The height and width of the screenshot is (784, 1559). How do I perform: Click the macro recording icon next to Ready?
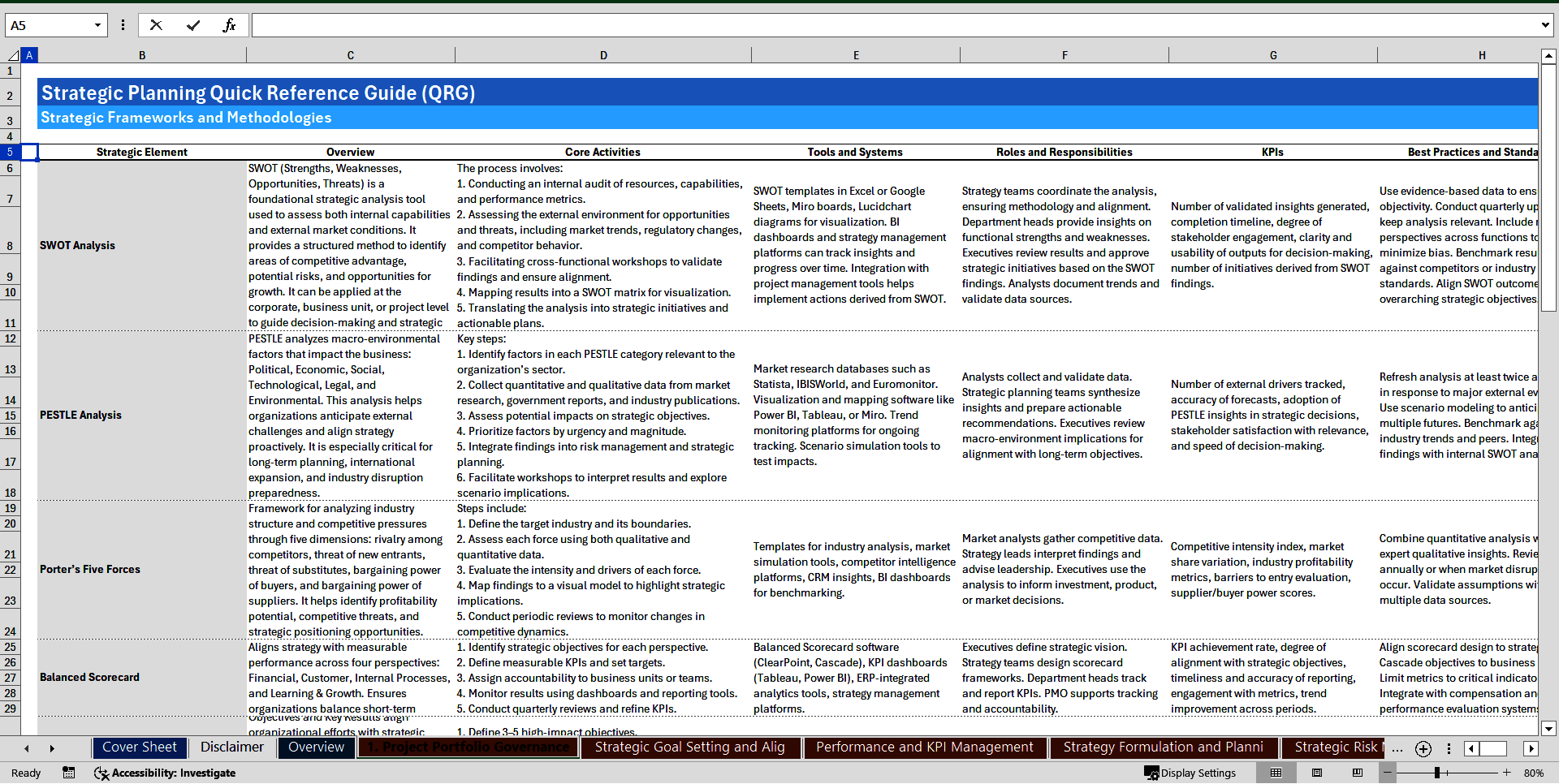pos(69,773)
